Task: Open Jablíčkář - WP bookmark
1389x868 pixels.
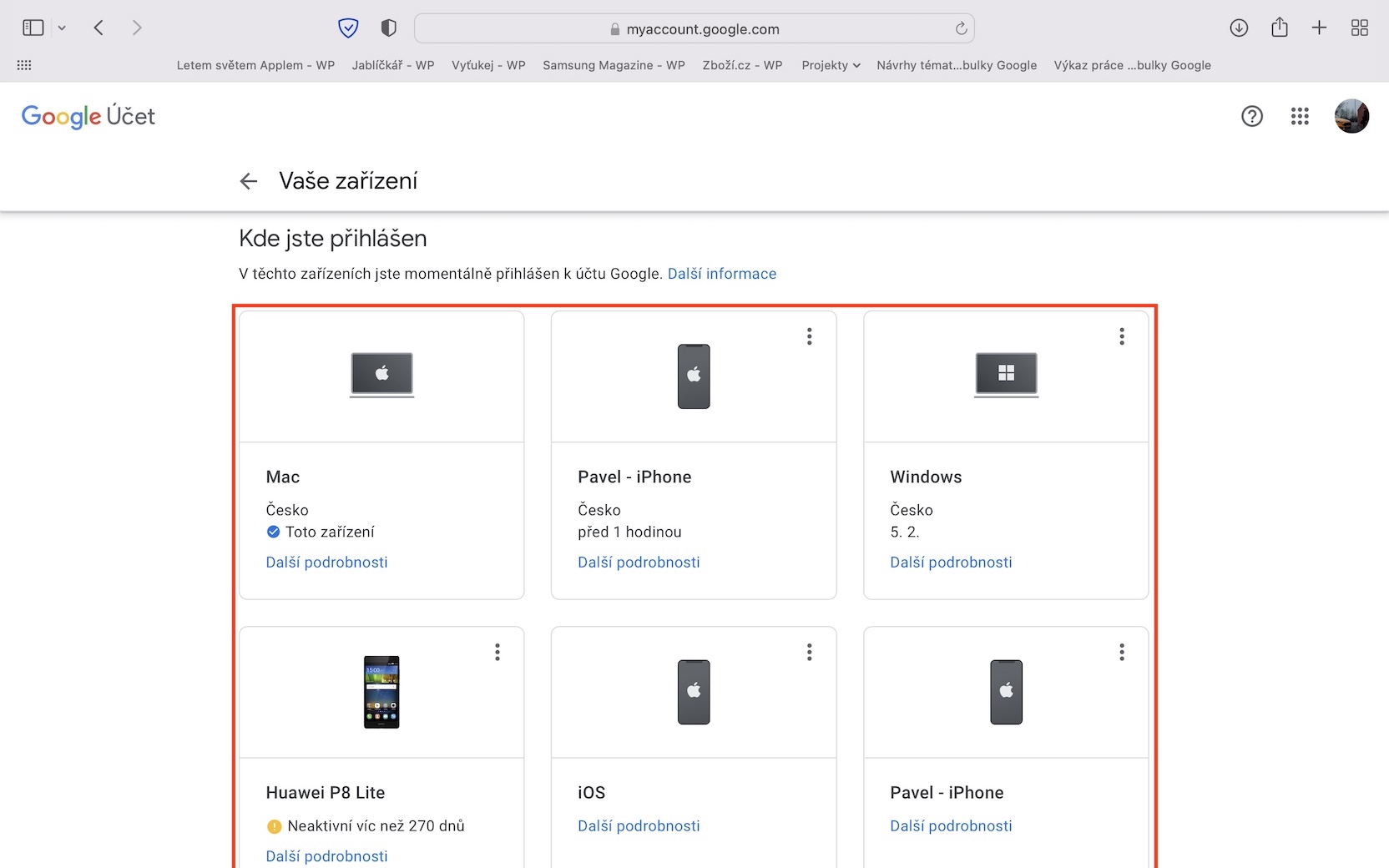Action: tap(393, 65)
